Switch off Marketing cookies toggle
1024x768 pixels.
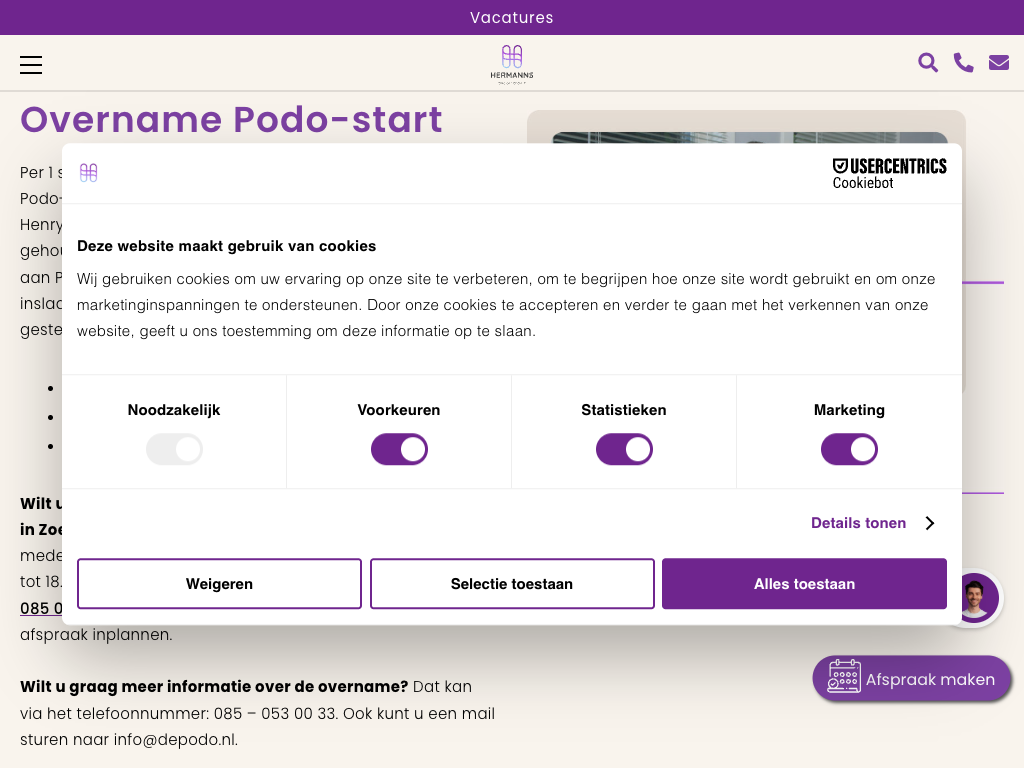pos(849,450)
